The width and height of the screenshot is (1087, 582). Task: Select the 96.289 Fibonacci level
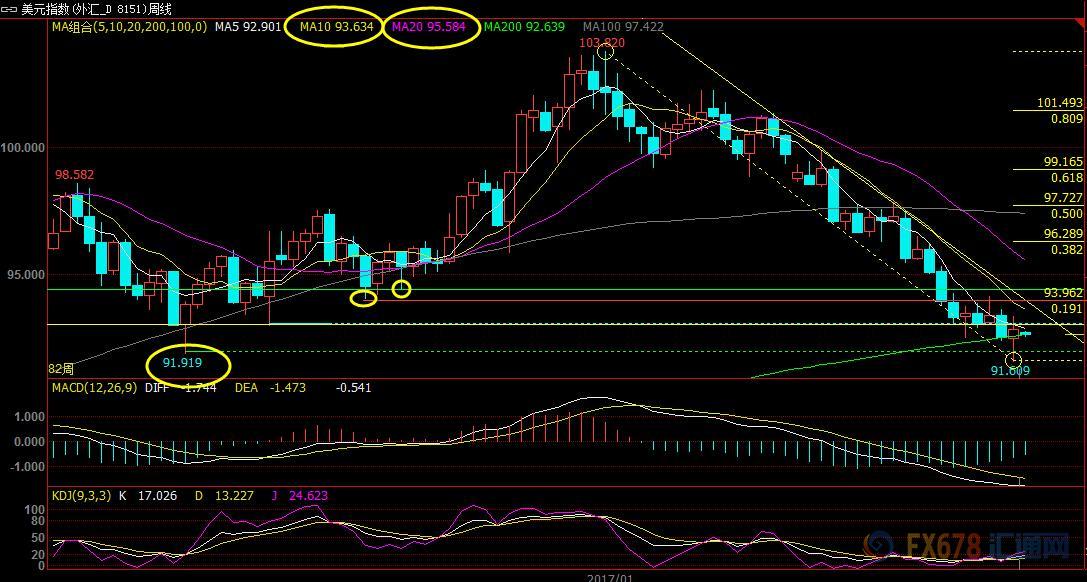click(1063, 234)
